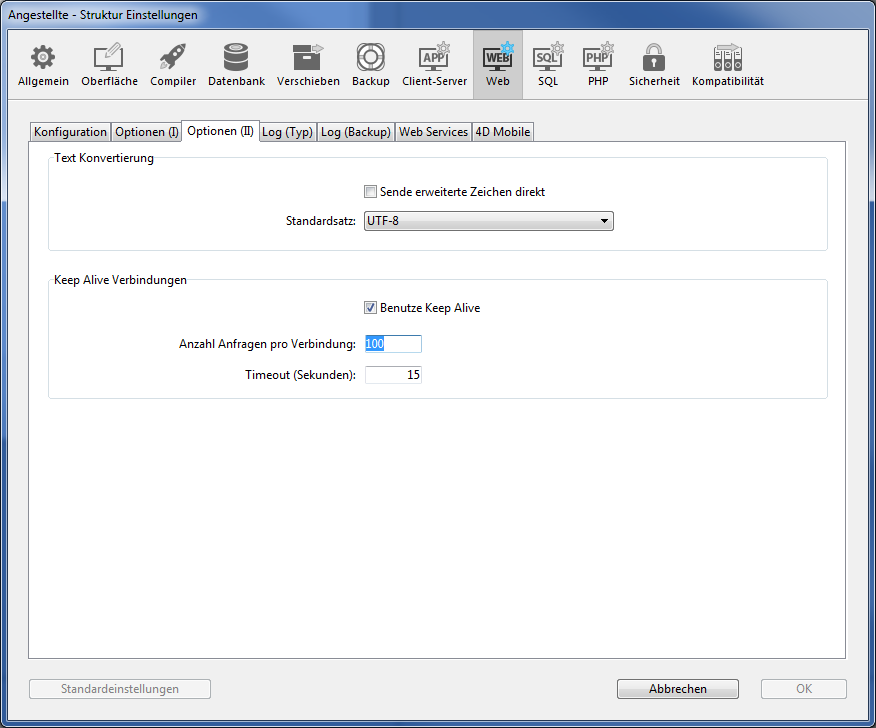Uncheck Benutze Keep Alive
This screenshot has height=728, width=876.
point(371,308)
